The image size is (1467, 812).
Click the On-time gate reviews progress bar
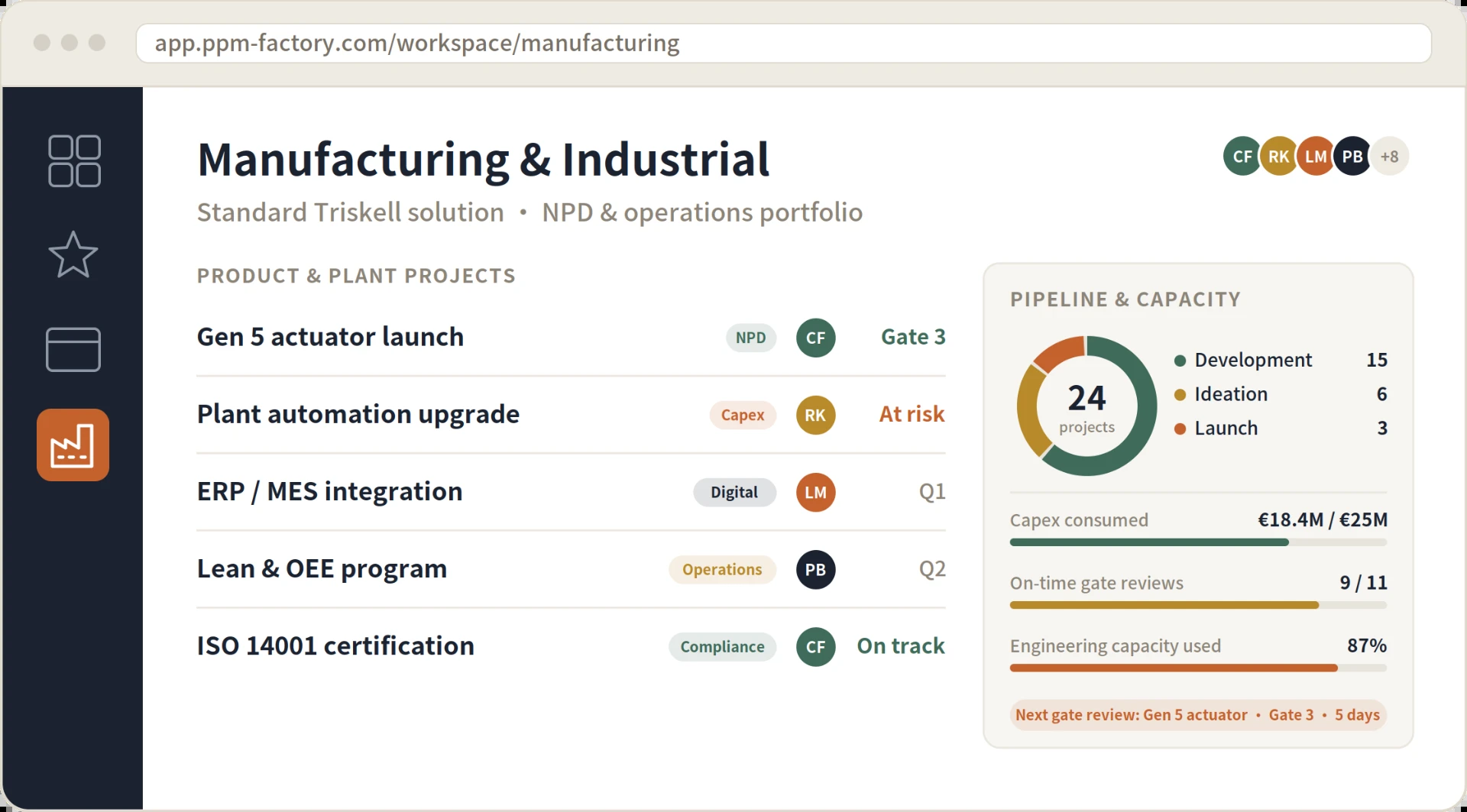1198,605
